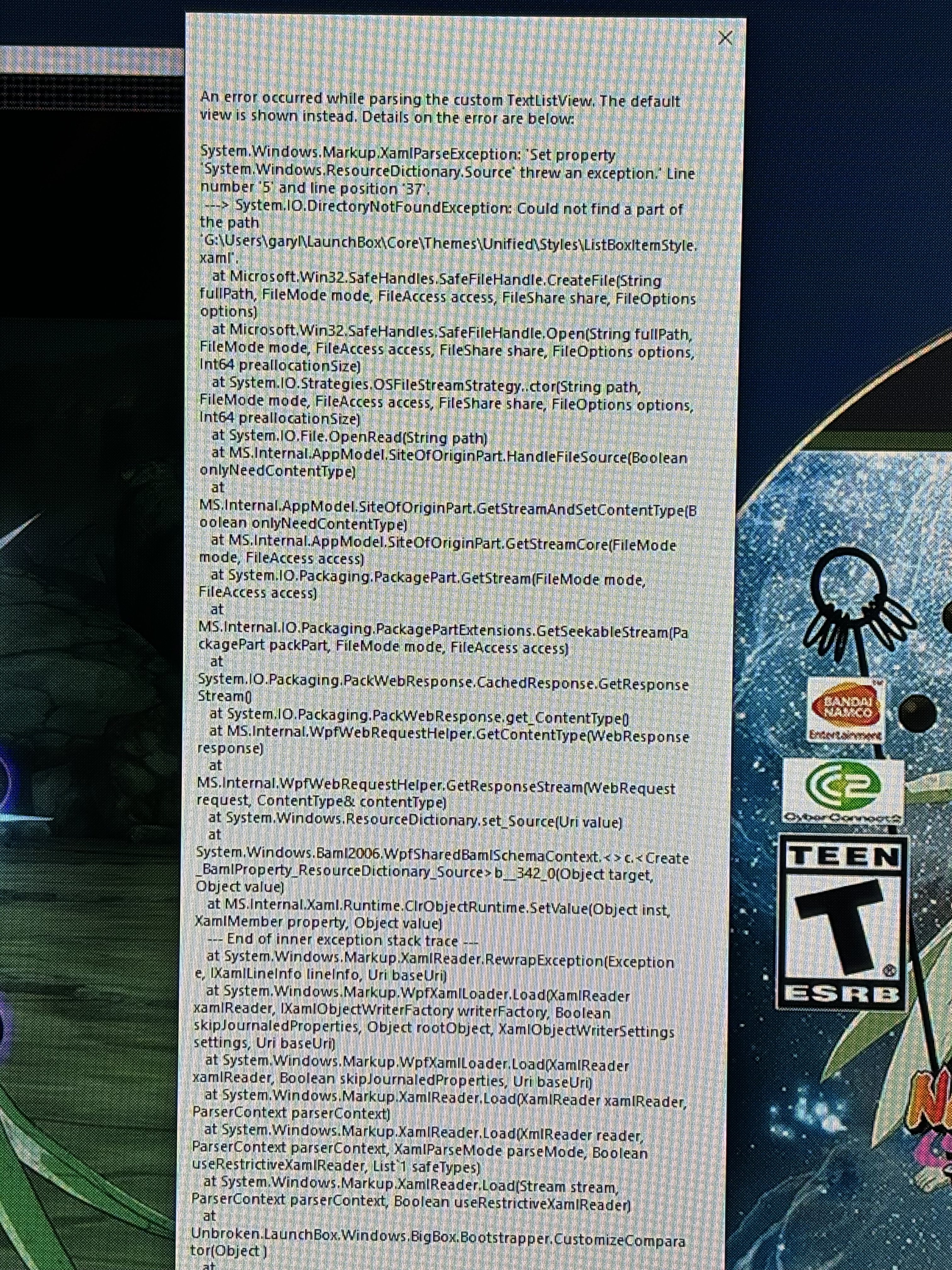Click the "SiteOfOriginPart.GetStreamCore(FileMode" line
This screenshot has width=952, height=1270.
(444, 543)
